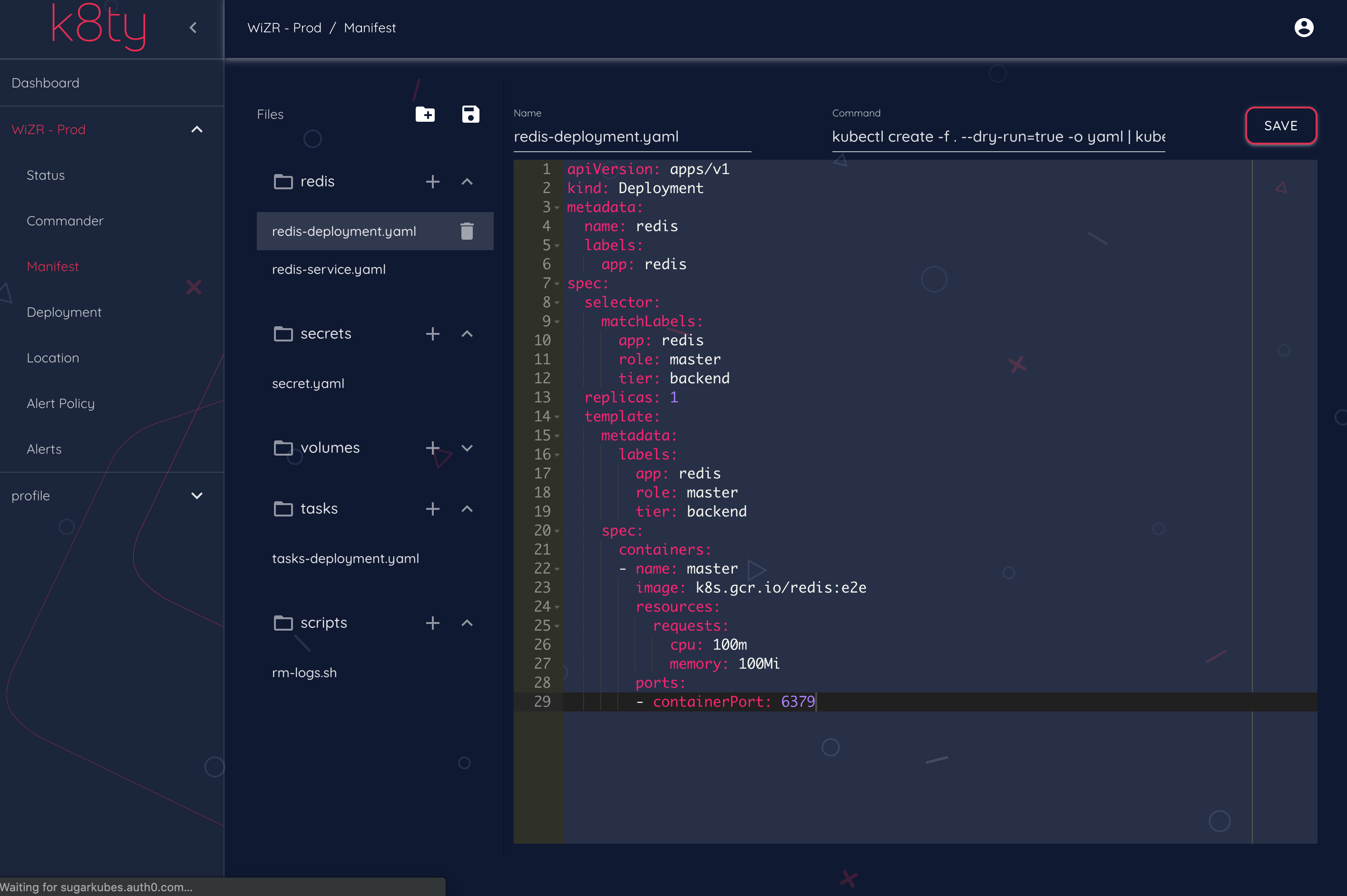1347x896 pixels.
Task: Add a file to the redis folder
Action: click(433, 182)
